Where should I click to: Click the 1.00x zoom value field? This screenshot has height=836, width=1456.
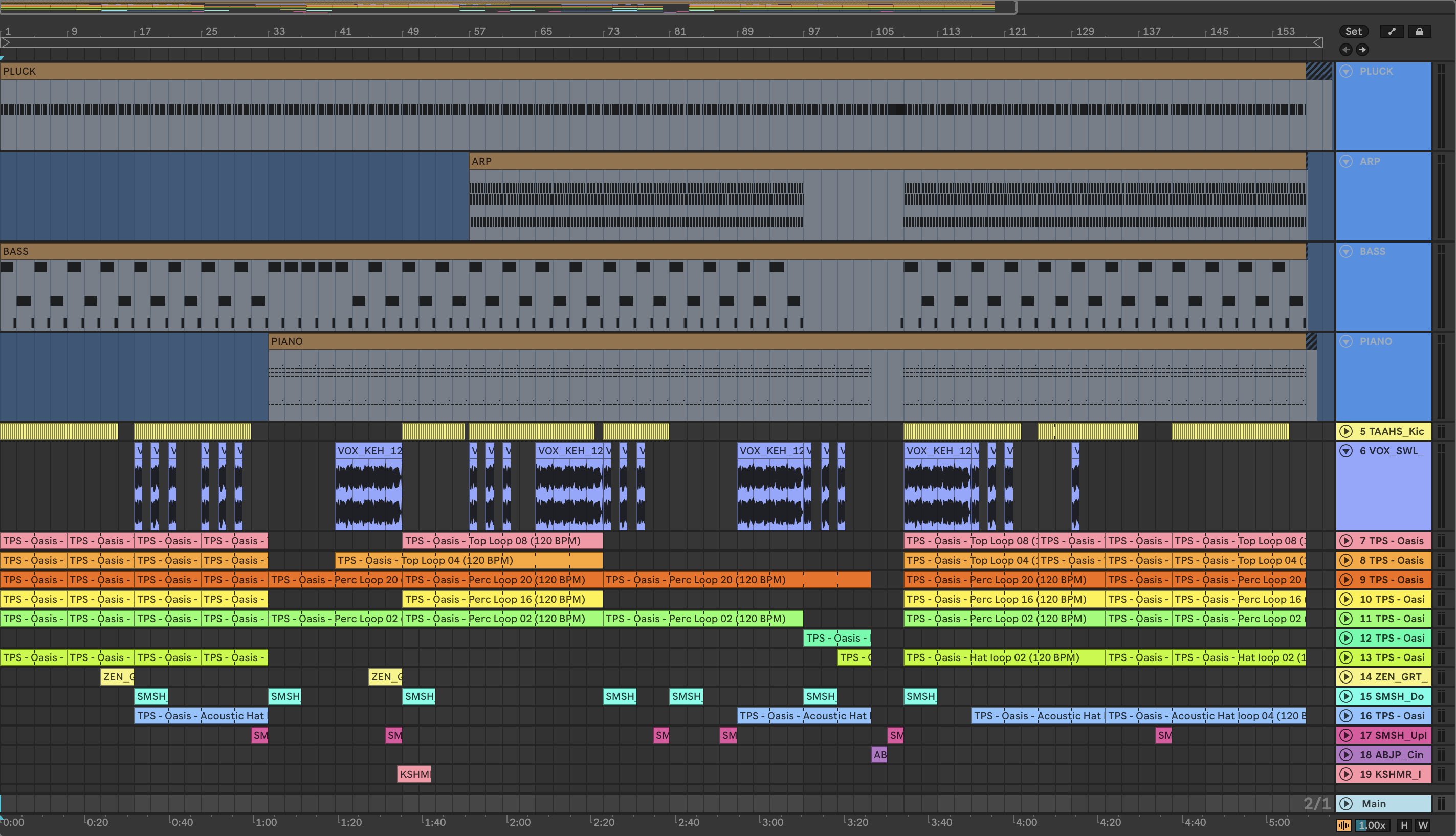(x=1372, y=825)
